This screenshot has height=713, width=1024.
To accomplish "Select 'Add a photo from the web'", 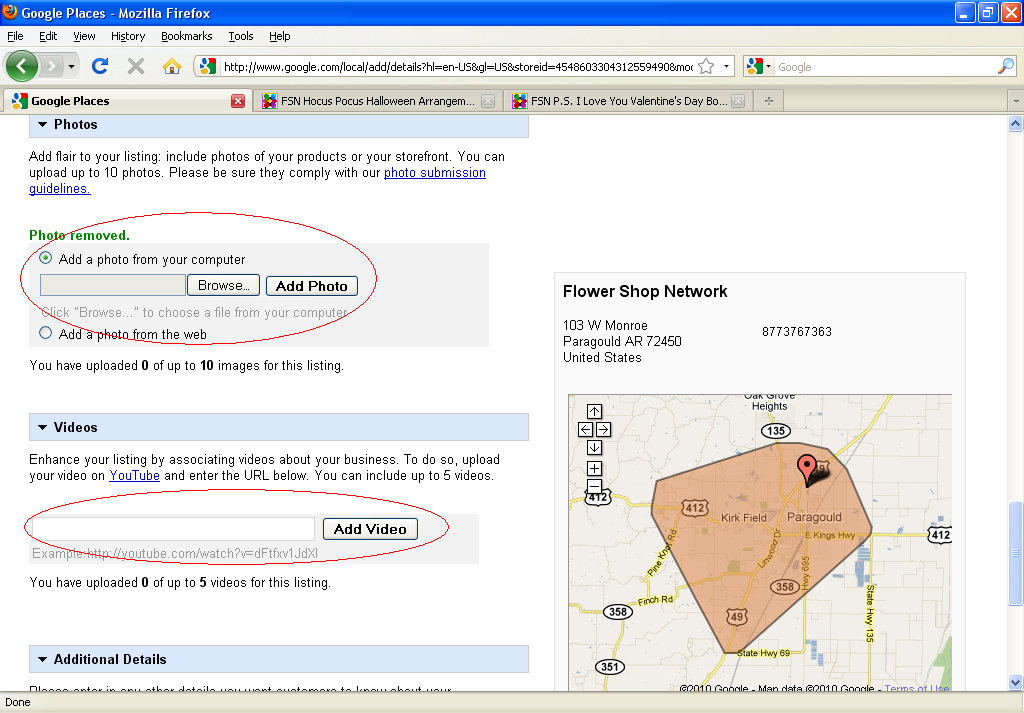I will (x=46, y=334).
